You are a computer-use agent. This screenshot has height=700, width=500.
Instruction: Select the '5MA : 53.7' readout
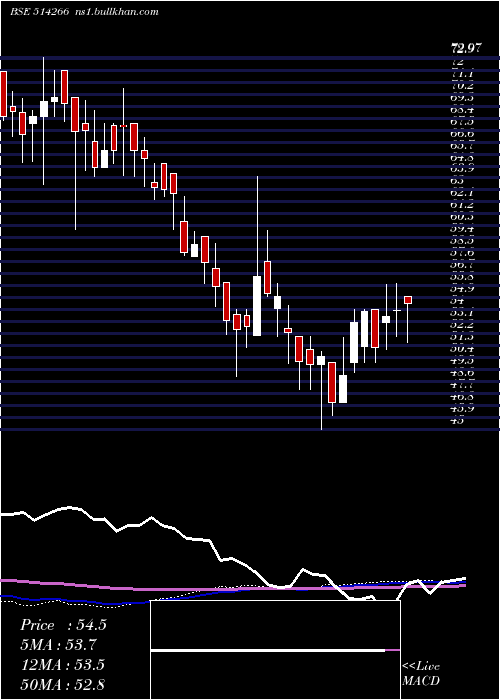tap(58, 645)
